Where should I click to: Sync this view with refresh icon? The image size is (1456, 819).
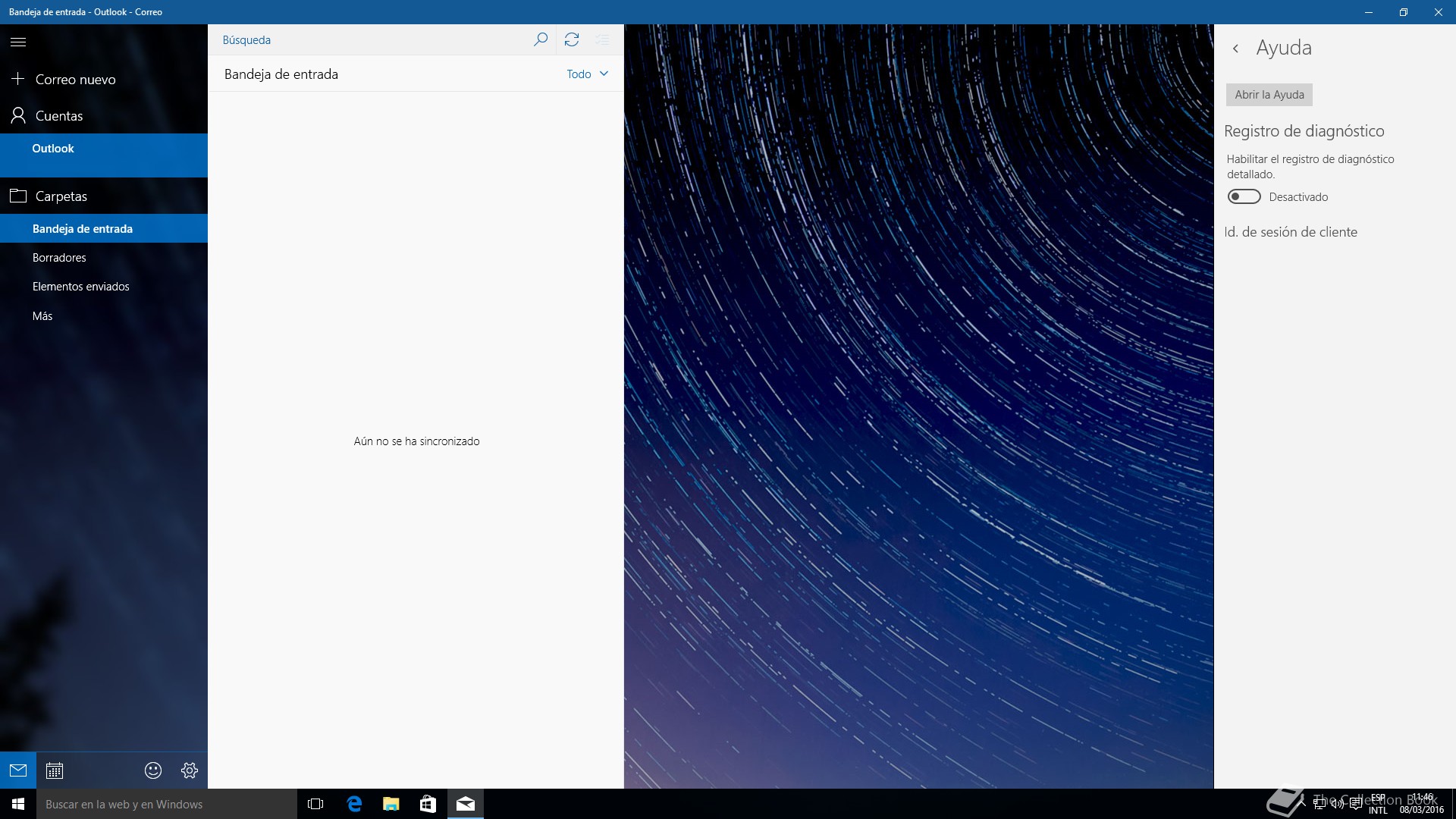tap(572, 39)
